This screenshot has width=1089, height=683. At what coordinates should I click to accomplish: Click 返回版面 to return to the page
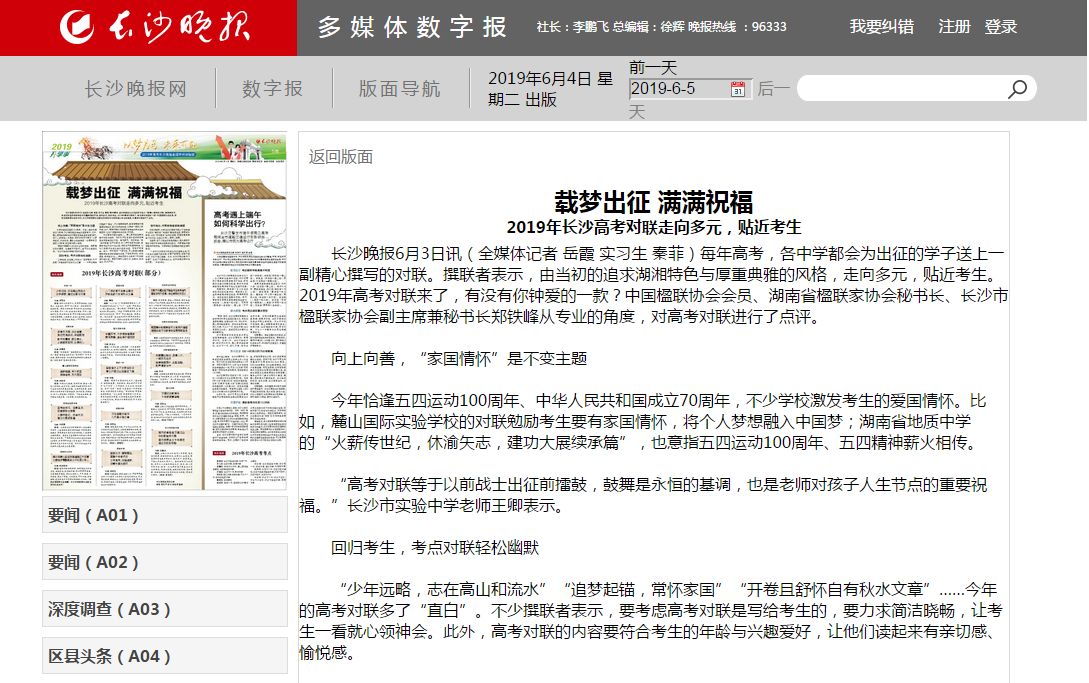(340, 156)
